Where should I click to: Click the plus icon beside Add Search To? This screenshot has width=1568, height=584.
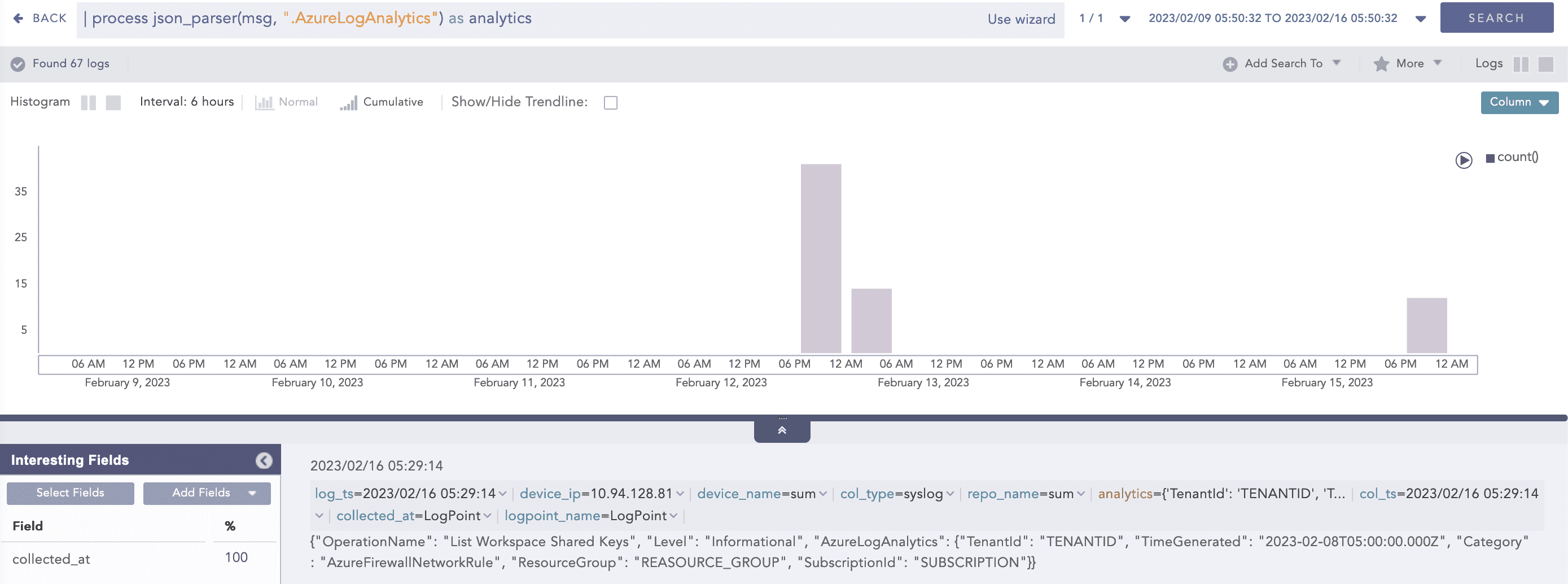[x=1230, y=63]
